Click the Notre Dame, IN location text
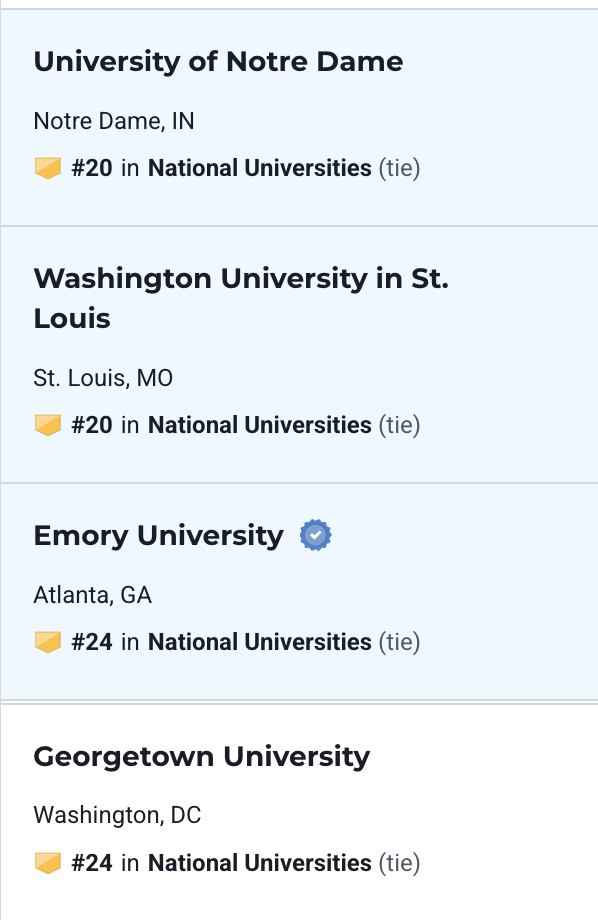This screenshot has height=920, width=598. 114,121
